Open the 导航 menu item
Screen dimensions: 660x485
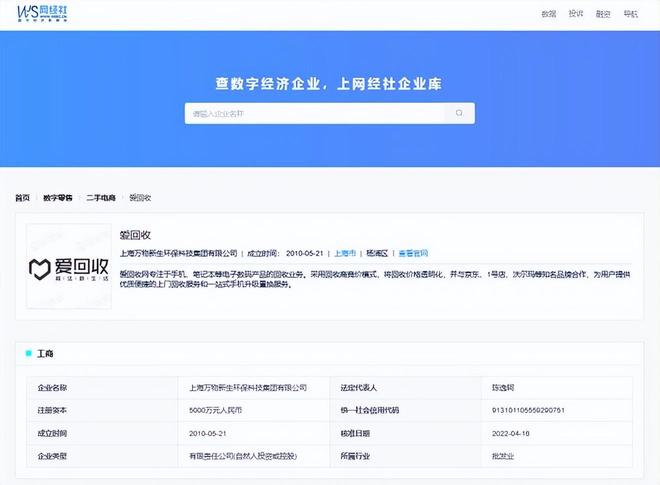pos(631,14)
